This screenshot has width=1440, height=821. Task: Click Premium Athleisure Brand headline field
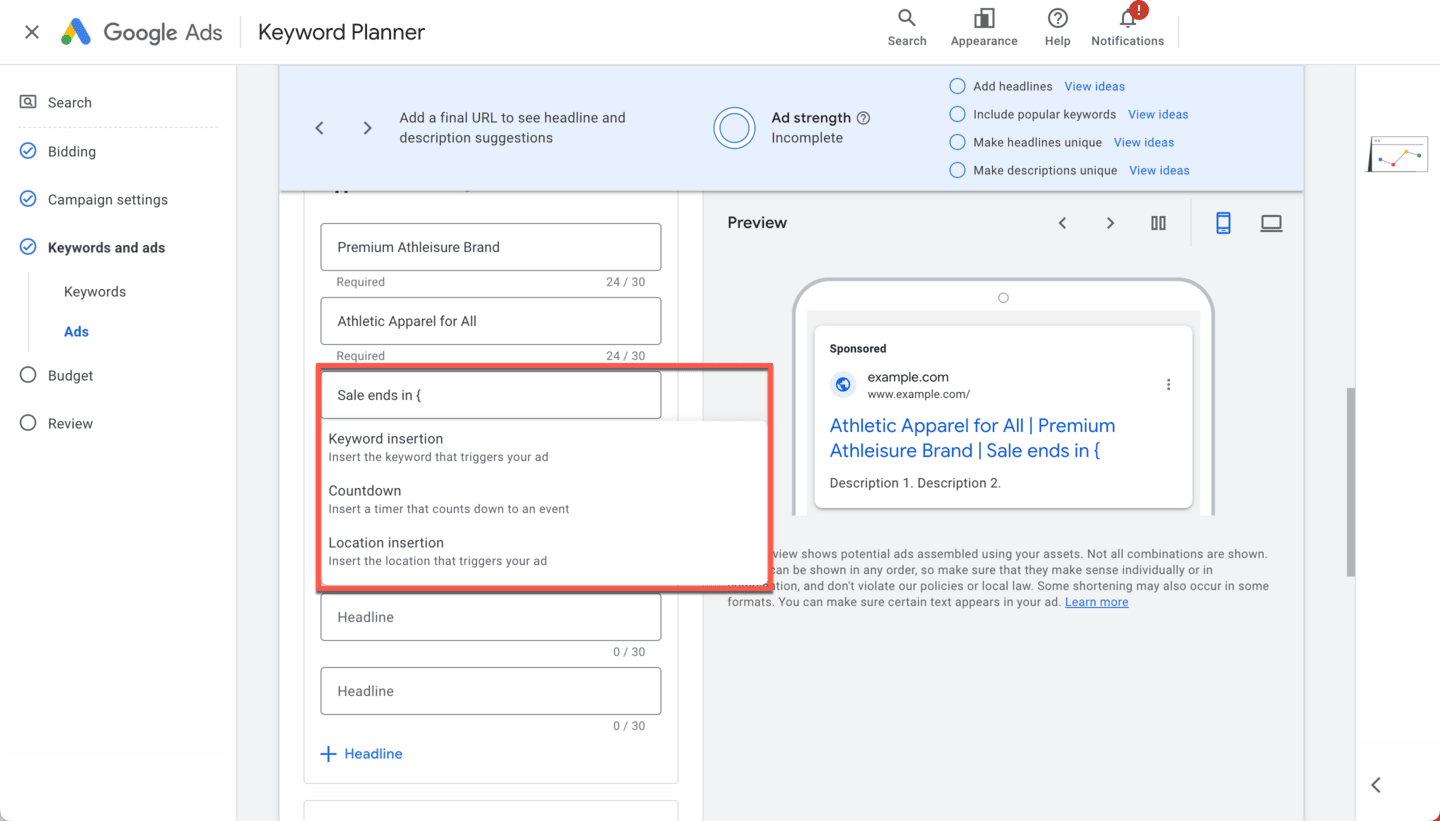click(491, 247)
